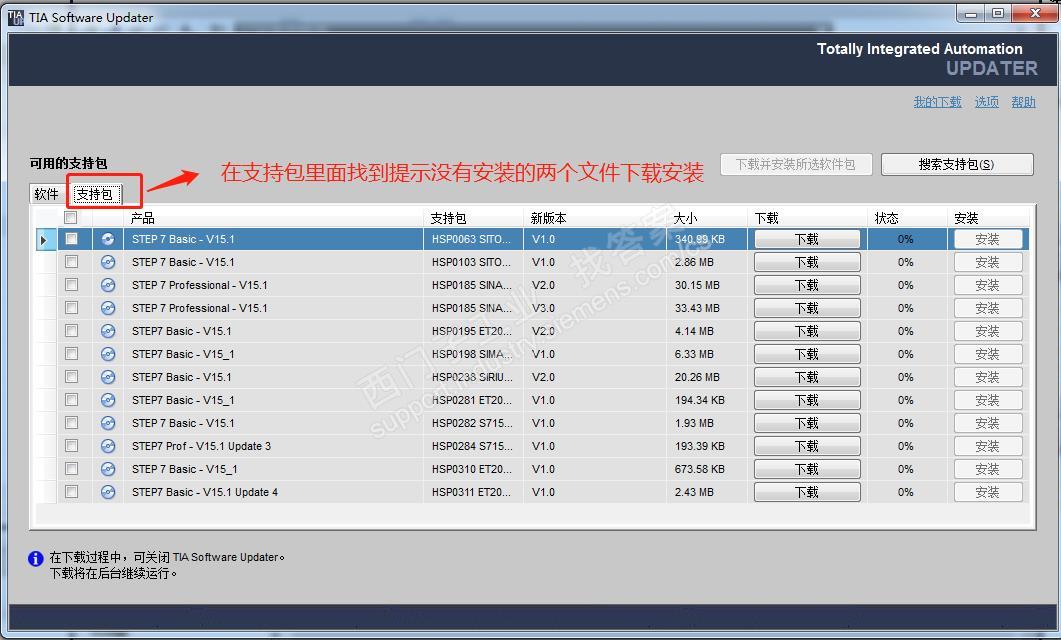Click the package icon for the 30.15 MB HSP0185 row
Image resolution: width=1061 pixels, height=640 pixels.
pyautogui.click(x=108, y=285)
